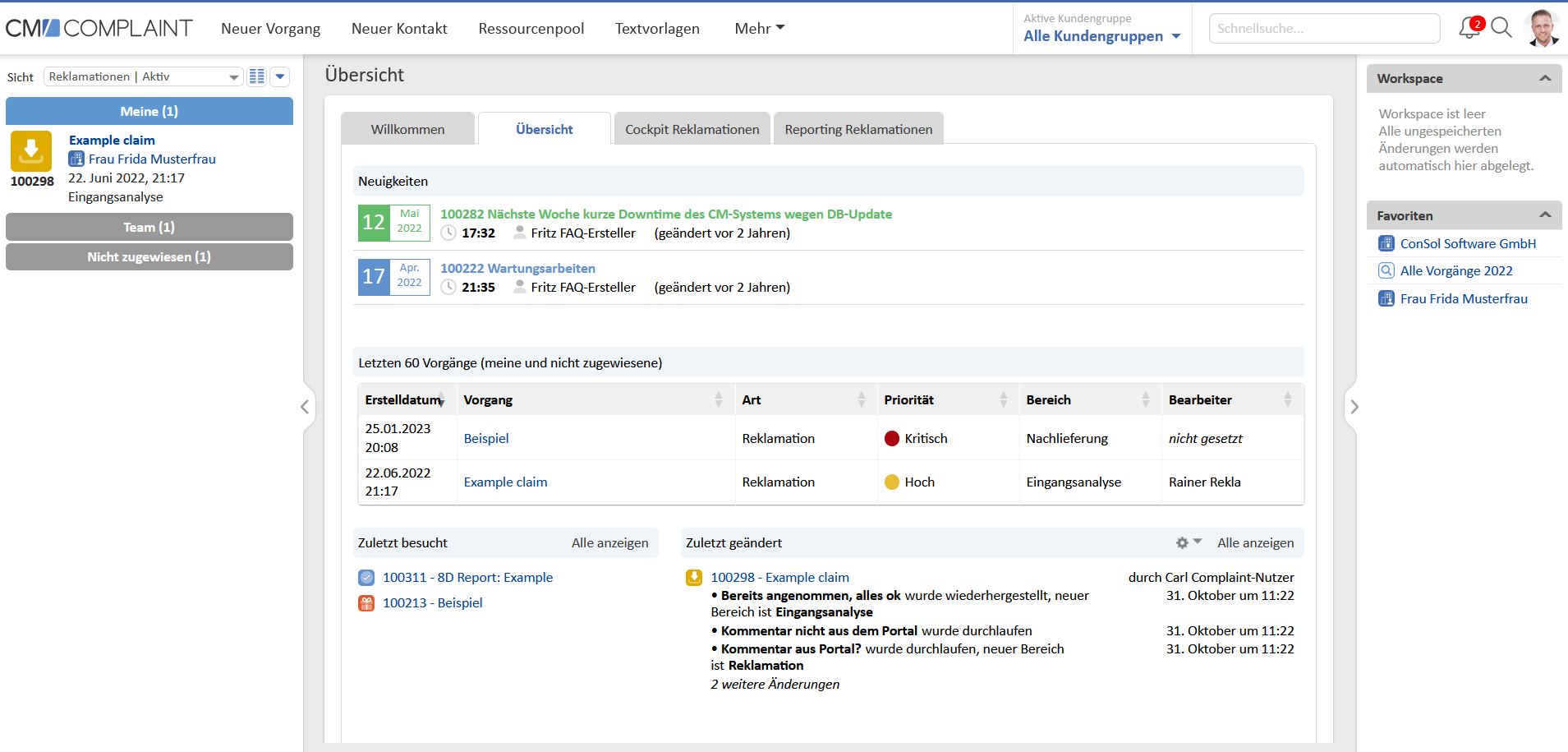
Task: Click the blue 17 Apr. 2022 date badge
Action: 394,277
